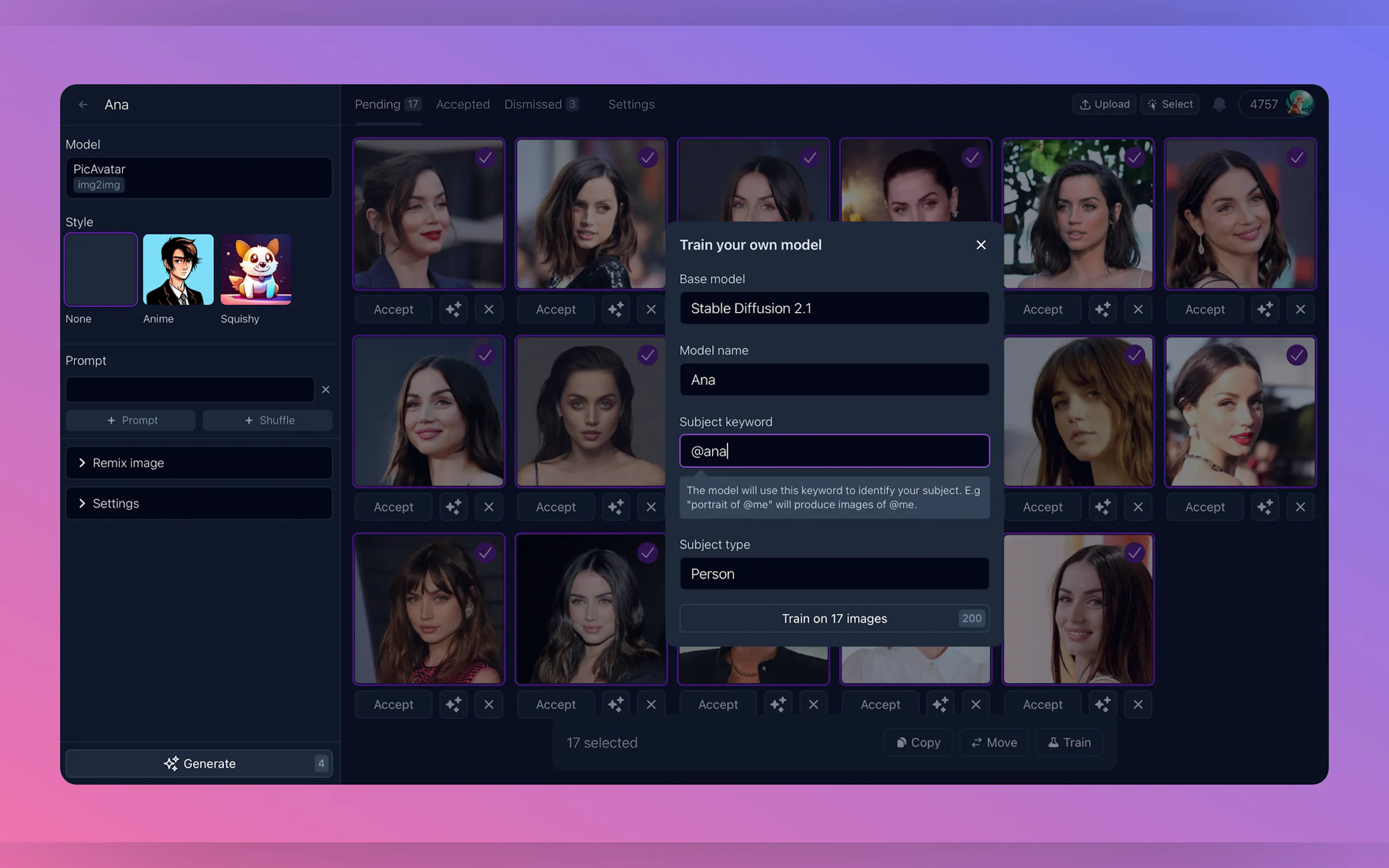The image size is (1389, 868).
Task: Toggle checkmark on top-right image
Action: pyautogui.click(x=1296, y=158)
